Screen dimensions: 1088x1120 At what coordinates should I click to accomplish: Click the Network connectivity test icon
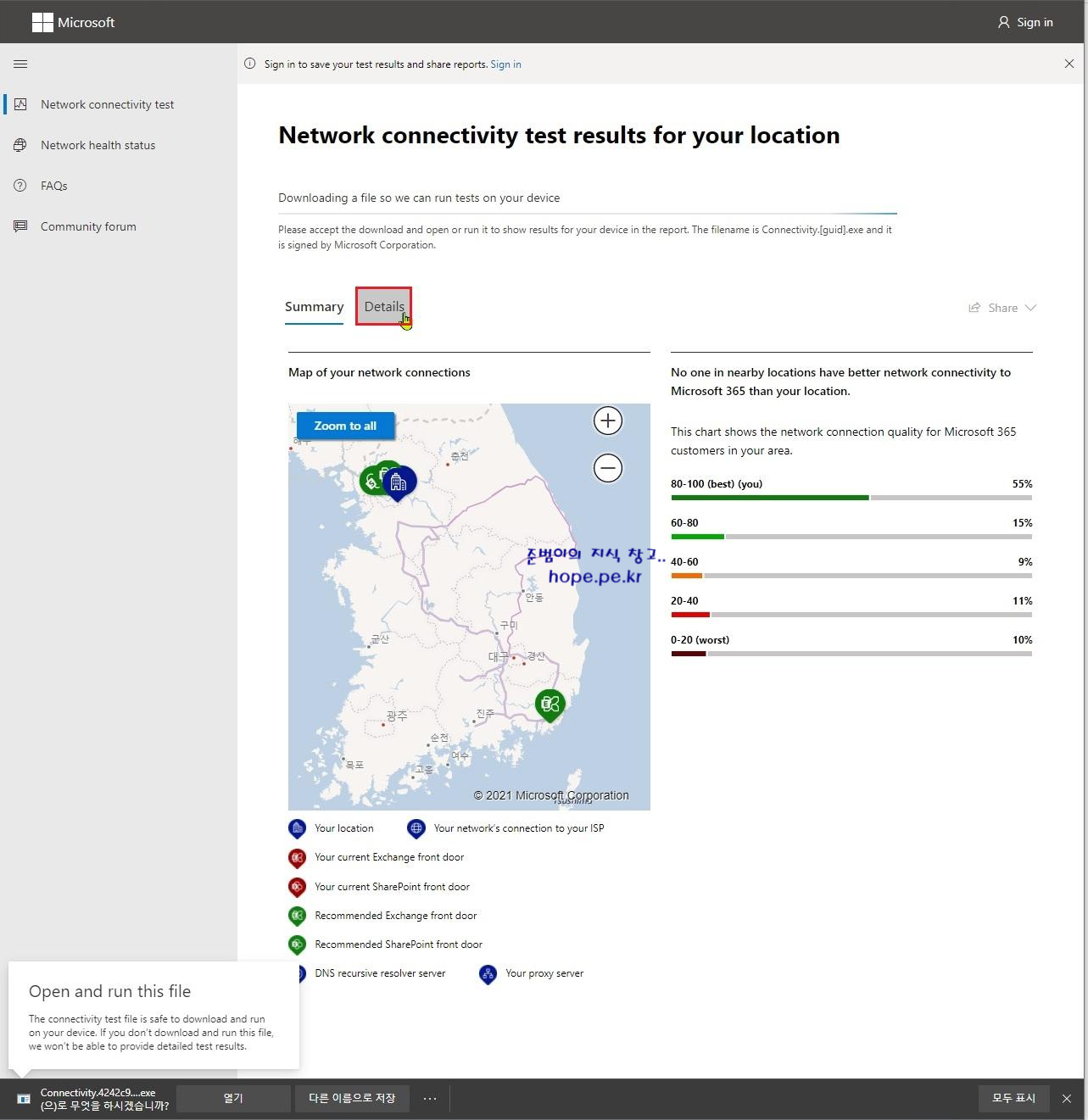[20, 104]
